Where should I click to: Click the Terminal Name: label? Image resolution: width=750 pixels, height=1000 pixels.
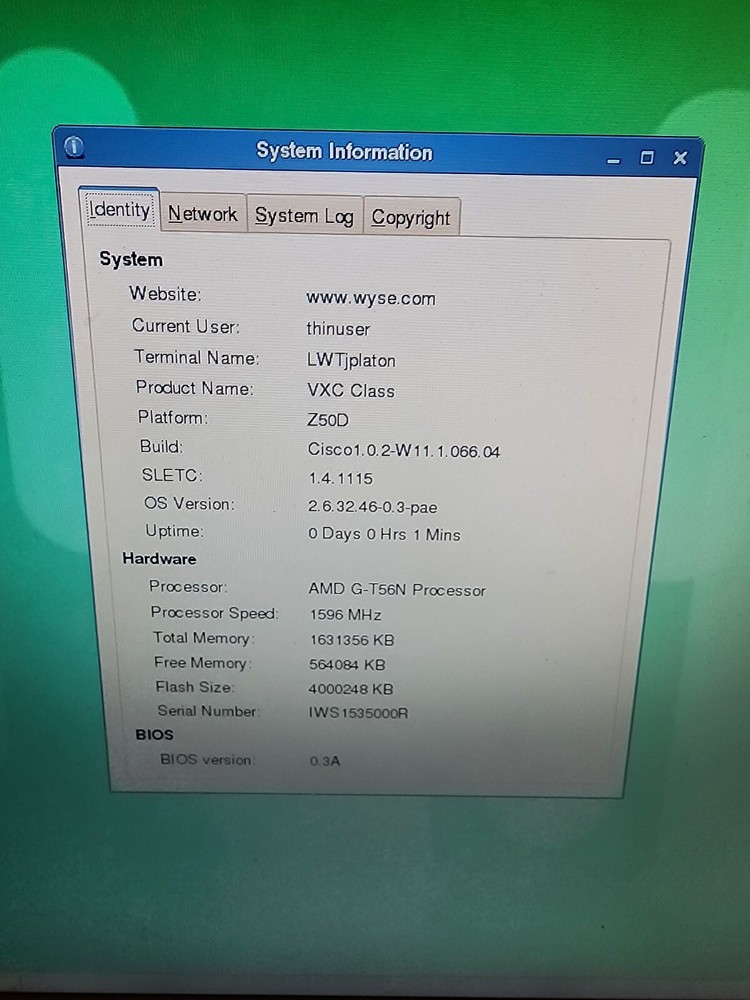point(196,357)
